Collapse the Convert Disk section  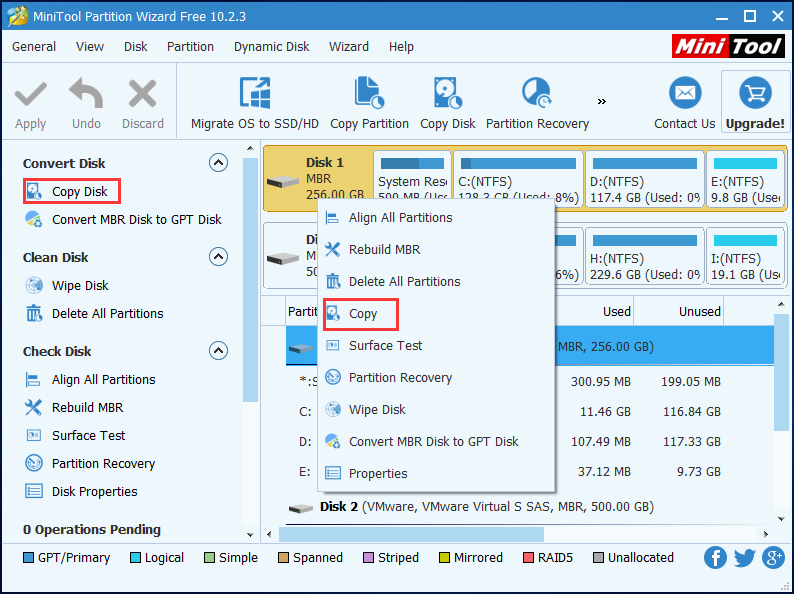coord(218,163)
